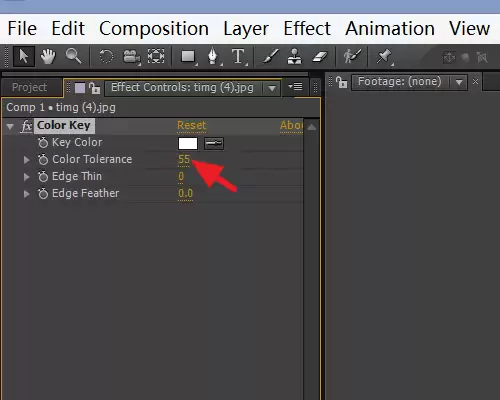
Task: Expand the Color Tolerance property
Action: [x=27, y=160]
